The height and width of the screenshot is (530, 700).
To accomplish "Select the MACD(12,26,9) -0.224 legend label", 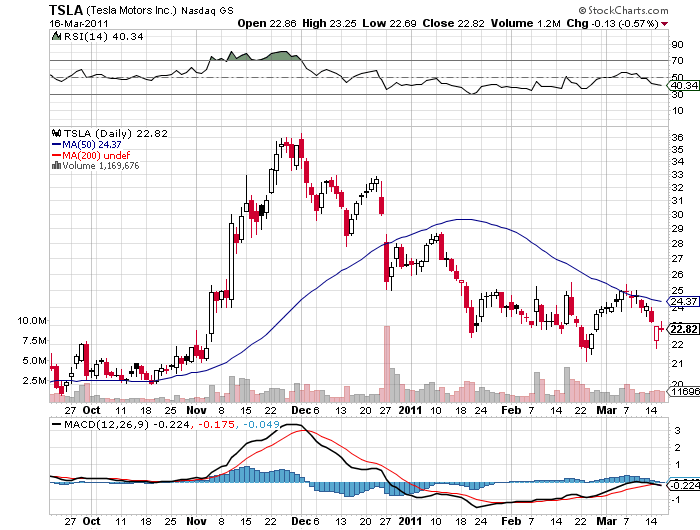I will point(127,424).
